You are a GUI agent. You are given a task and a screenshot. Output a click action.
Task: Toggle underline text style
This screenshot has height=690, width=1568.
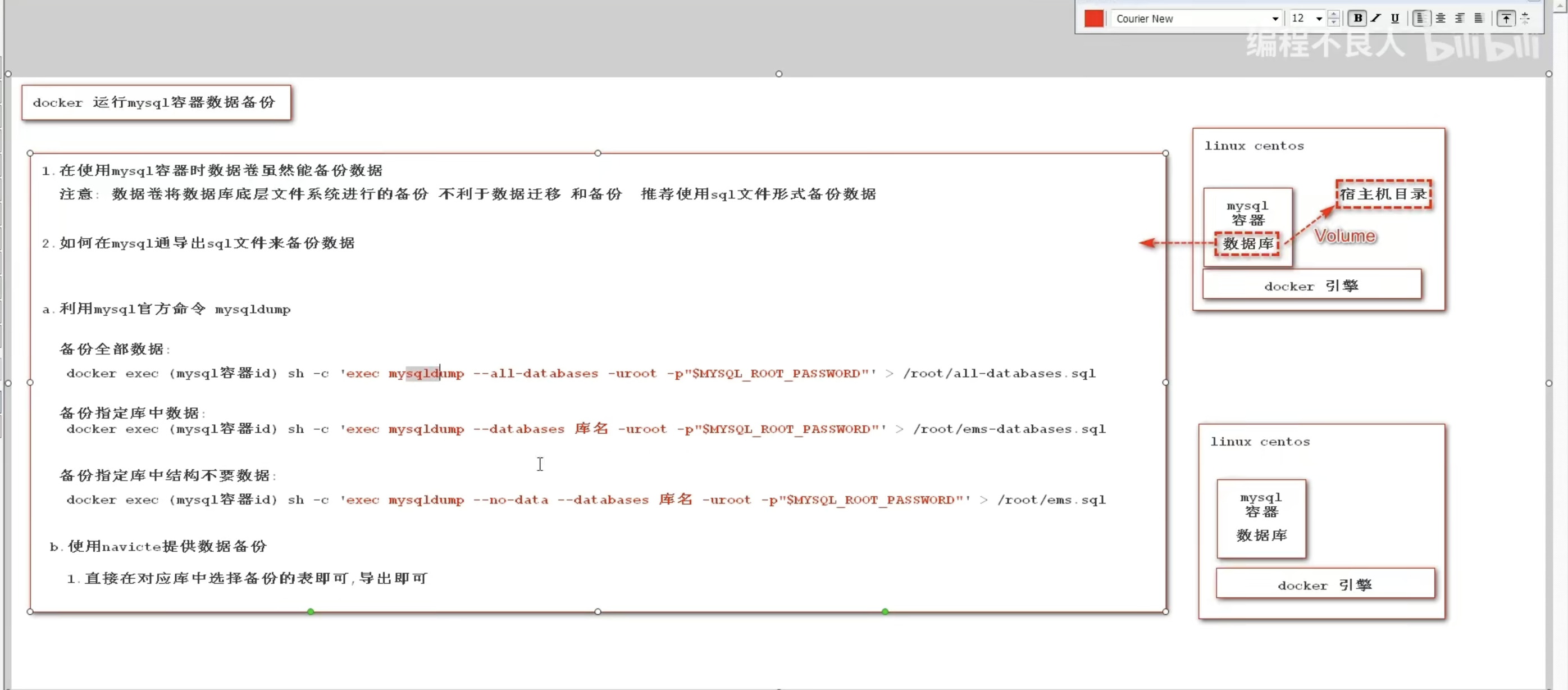point(1394,19)
